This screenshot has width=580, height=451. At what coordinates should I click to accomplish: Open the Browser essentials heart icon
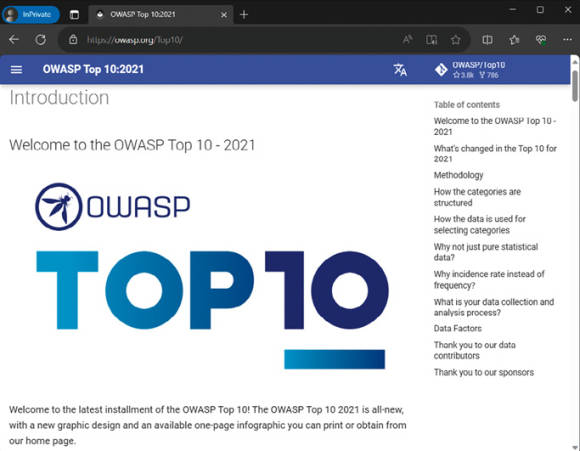541,40
